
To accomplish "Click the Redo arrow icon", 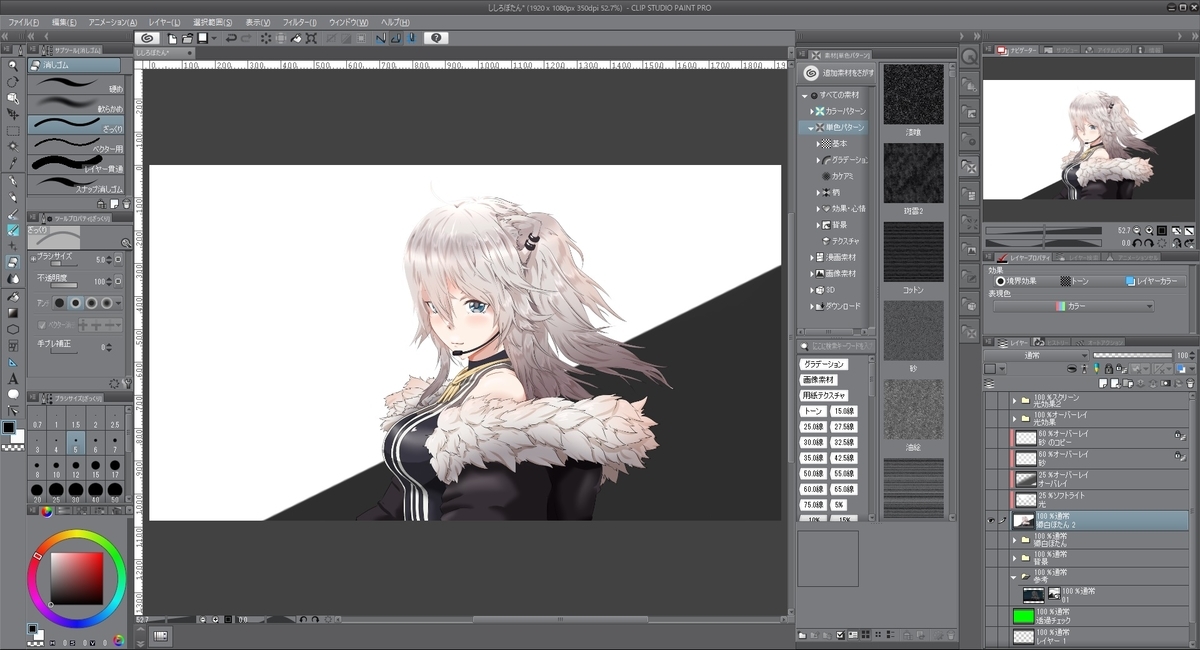I will (247, 38).
